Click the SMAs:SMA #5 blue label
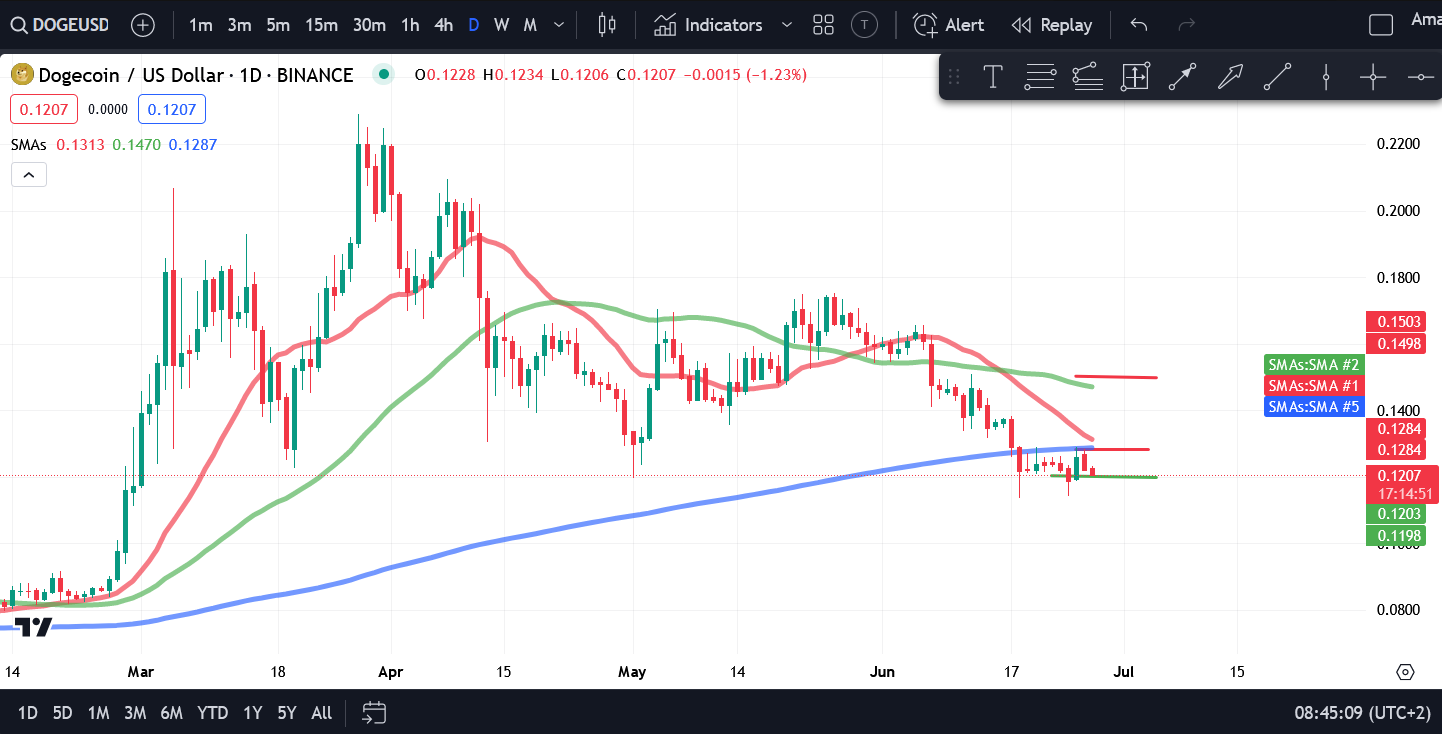 [1313, 407]
